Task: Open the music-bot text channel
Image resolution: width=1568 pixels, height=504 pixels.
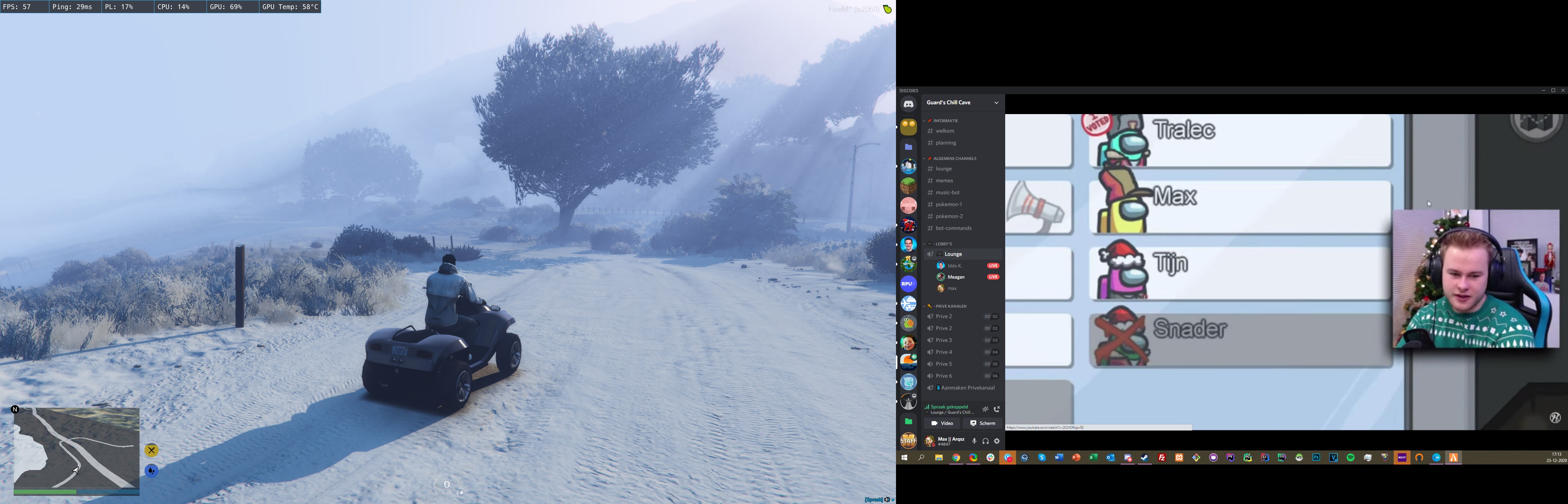Action: (x=947, y=192)
